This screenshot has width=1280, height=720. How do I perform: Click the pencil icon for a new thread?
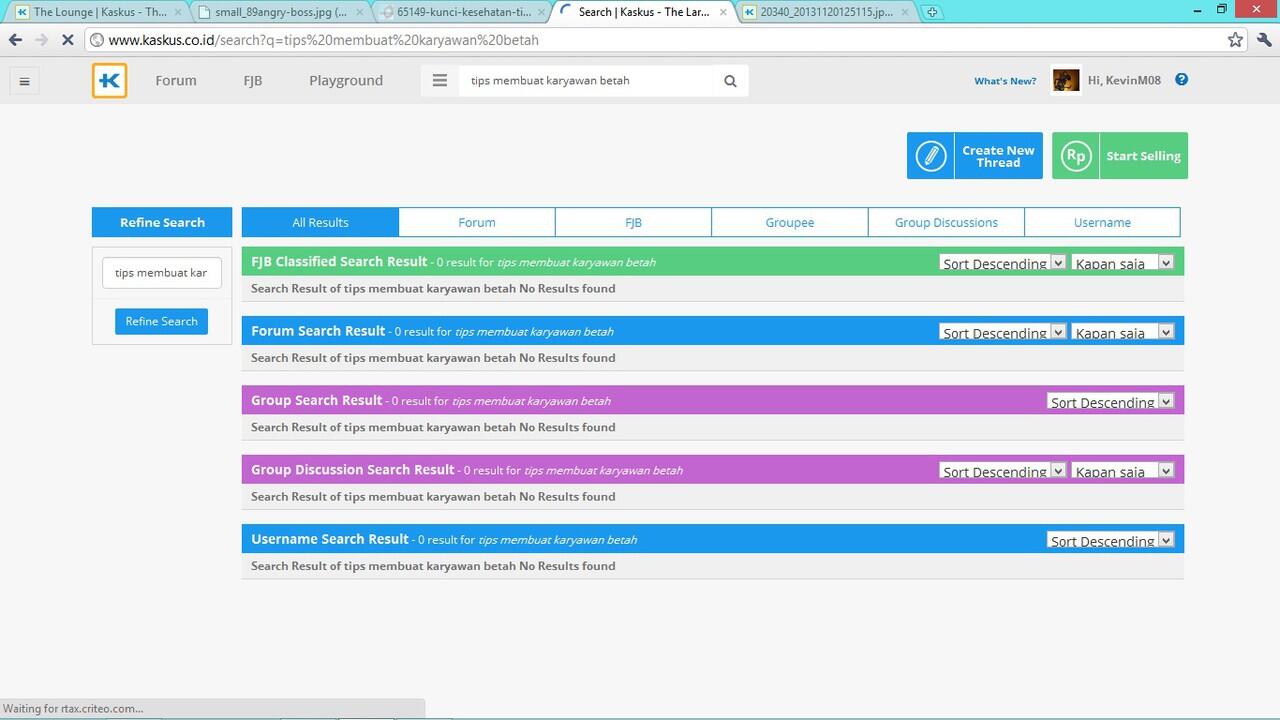pos(931,156)
